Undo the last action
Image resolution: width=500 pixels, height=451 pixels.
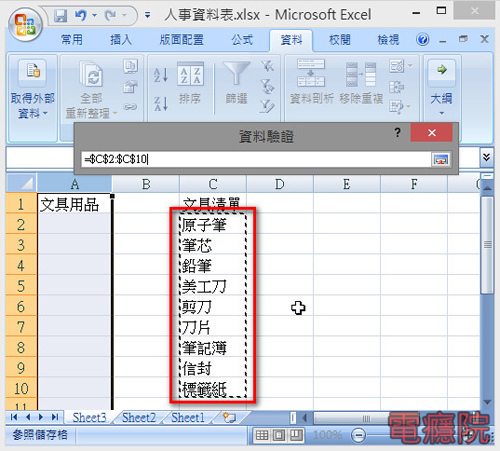[x=80, y=15]
